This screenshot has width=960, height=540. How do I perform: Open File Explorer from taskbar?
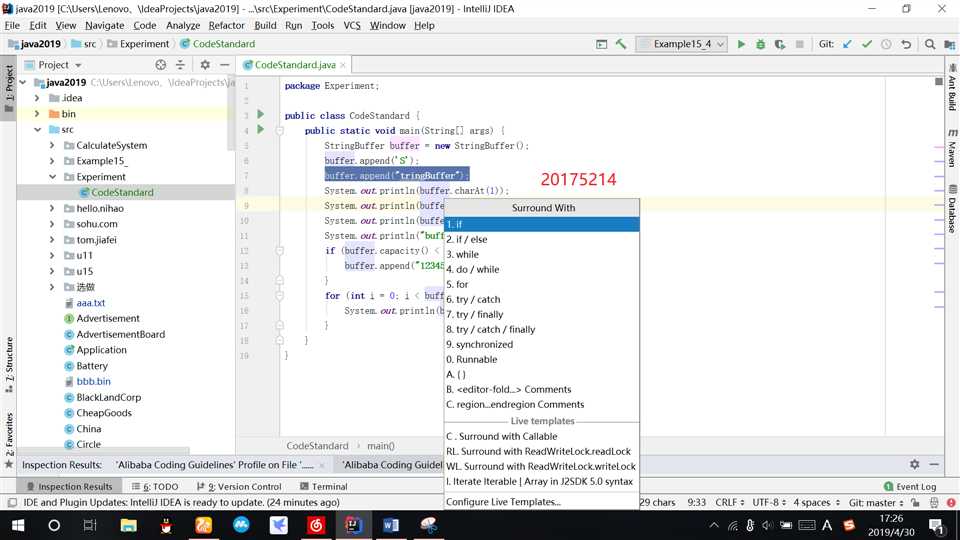[129, 525]
